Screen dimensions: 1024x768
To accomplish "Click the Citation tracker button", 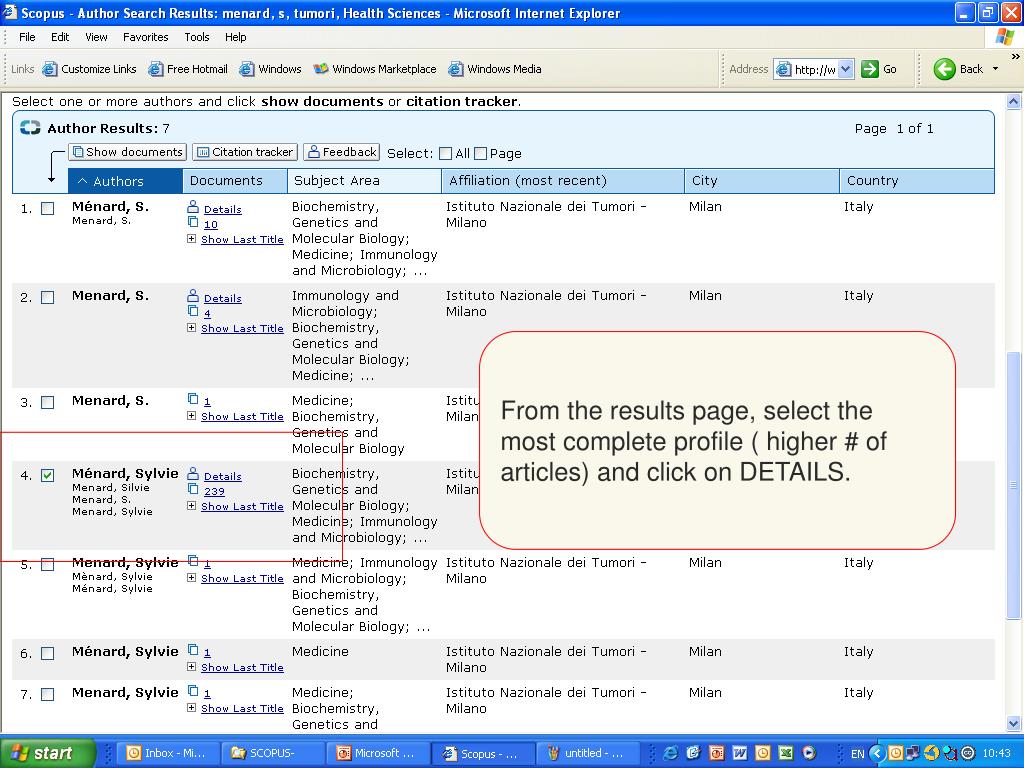I will click(246, 152).
